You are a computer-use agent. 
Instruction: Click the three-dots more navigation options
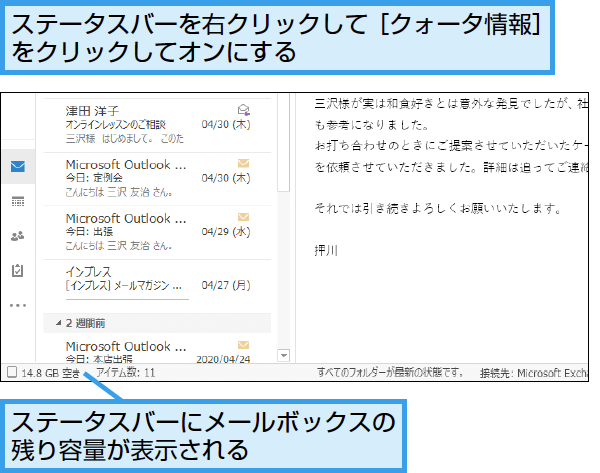pos(18,305)
